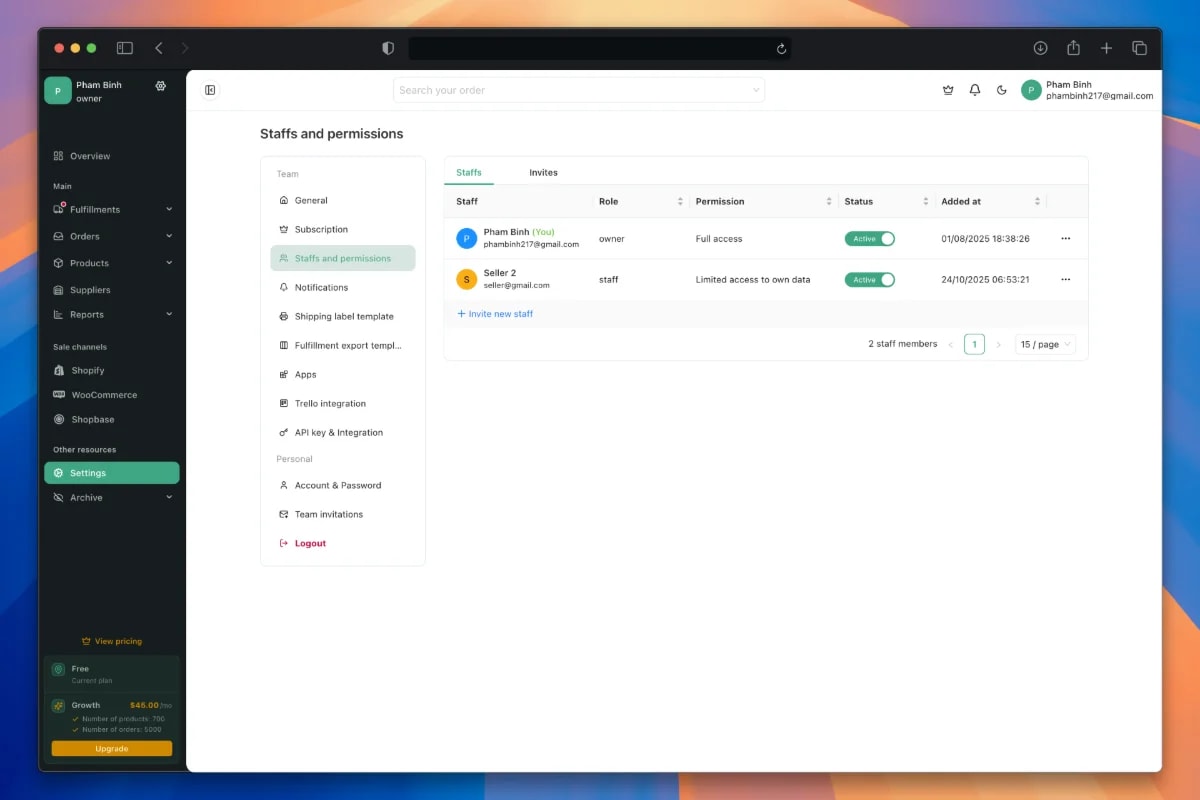Toggle dark mode with the moon icon
1200x800 pixels.
(1002, 90)
